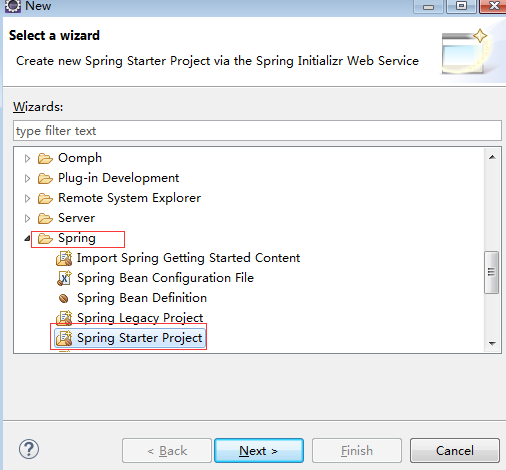The image size is (506, 470).
Task: Expand the Server category
Action: click(x=27, y=219)
